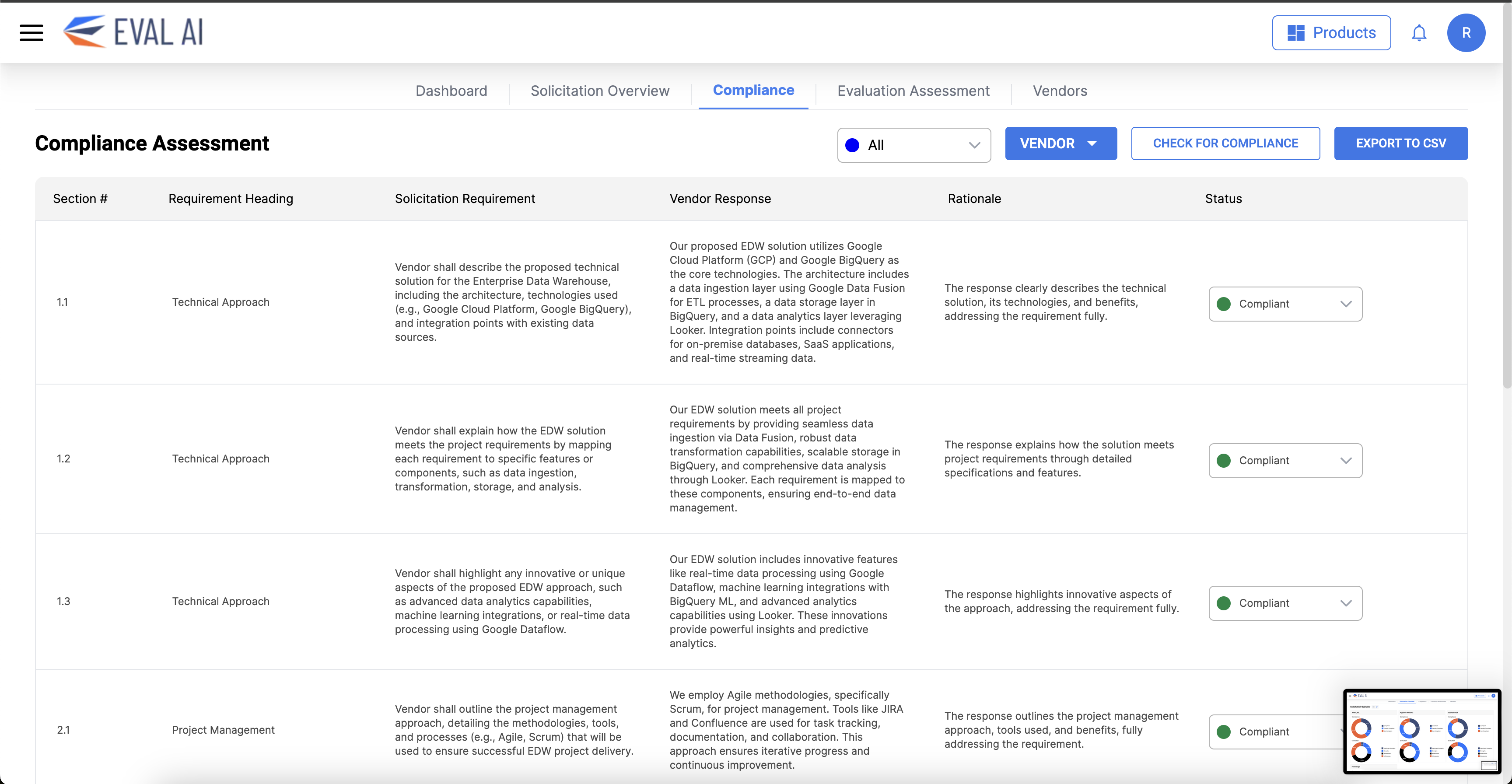Click the EVAL AI logo
The width and height of the screenshot is (1512, 784).
tap(133, 31)
